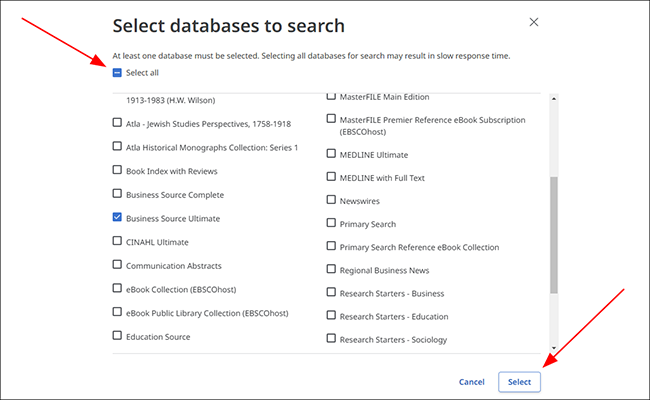Tick the MEDLINE Ultimate checkbox

(331, 154)
